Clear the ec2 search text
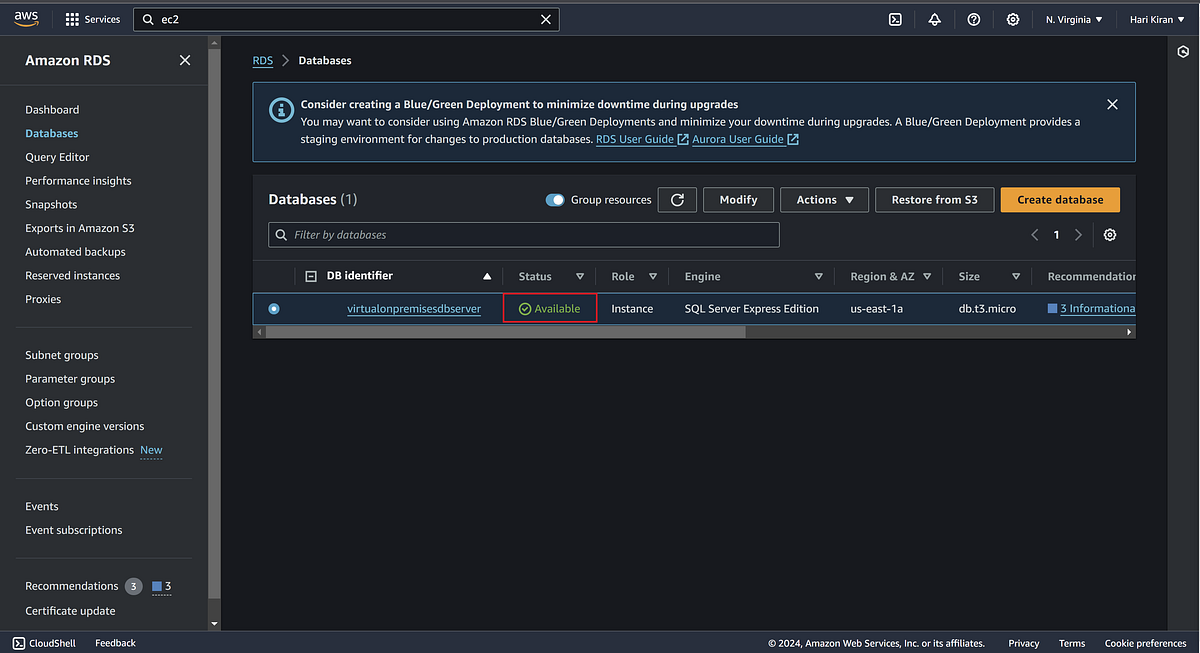This screenshot has height=653, width=1200. click(x=545, y=18)
